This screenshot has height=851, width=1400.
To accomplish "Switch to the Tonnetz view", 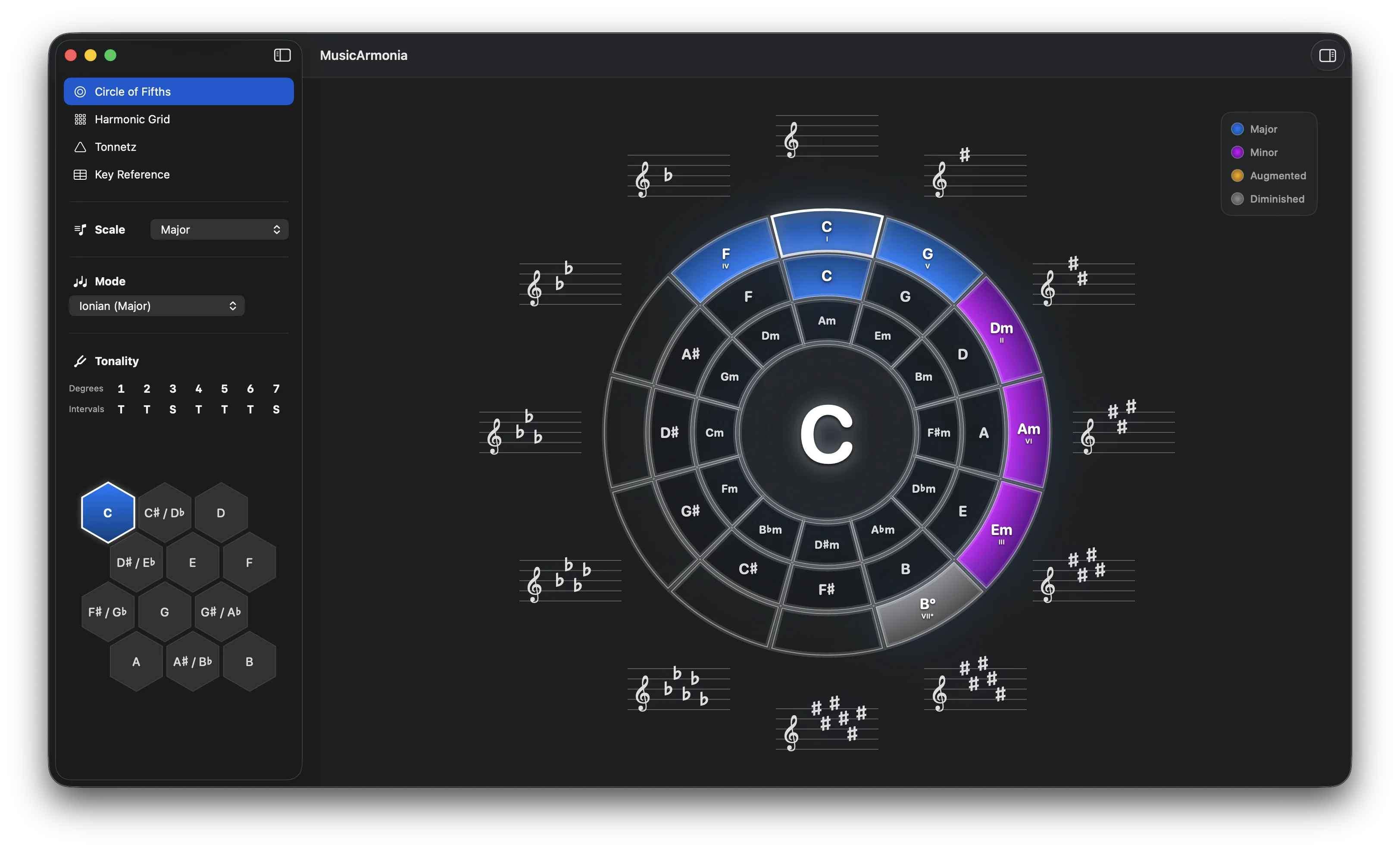I will pos(178,147).
